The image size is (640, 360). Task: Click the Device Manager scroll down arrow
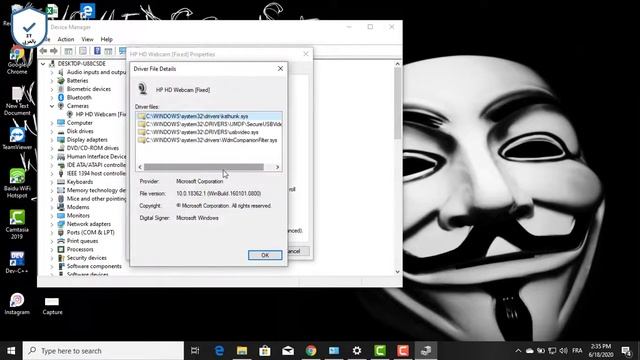[x=398, y=272]
